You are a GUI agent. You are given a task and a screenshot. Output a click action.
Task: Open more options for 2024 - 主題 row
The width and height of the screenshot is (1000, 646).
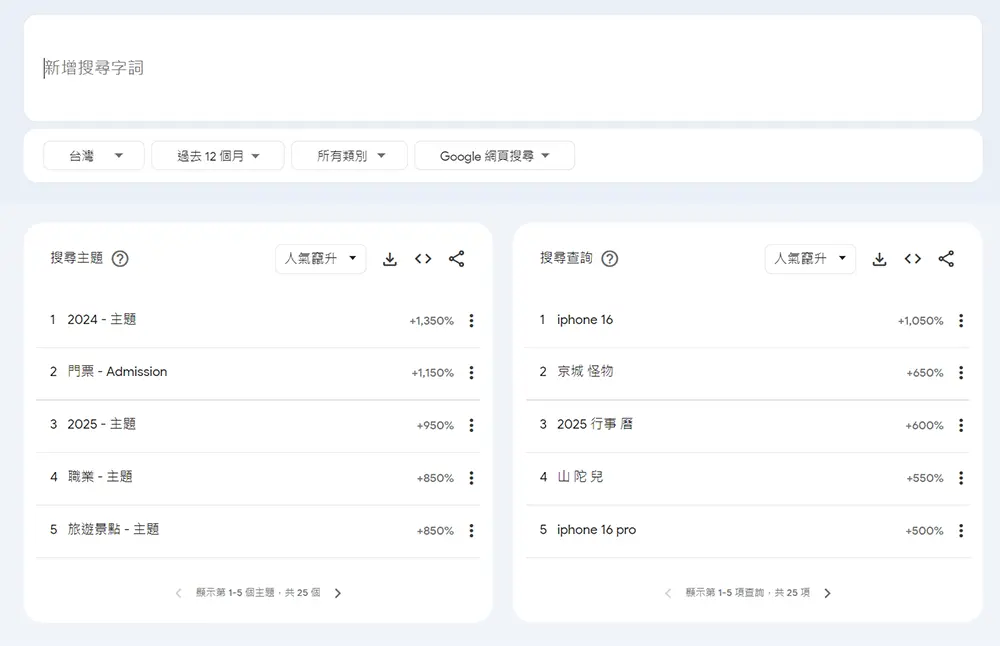point(471,320)
